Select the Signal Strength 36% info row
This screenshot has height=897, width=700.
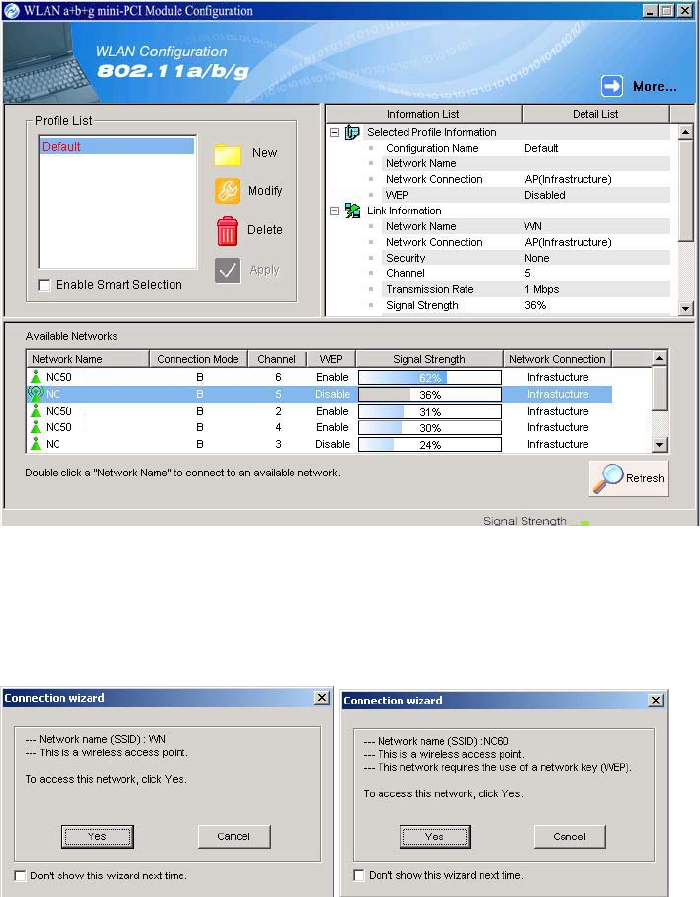pyautogui.click(x=526, y=305)
